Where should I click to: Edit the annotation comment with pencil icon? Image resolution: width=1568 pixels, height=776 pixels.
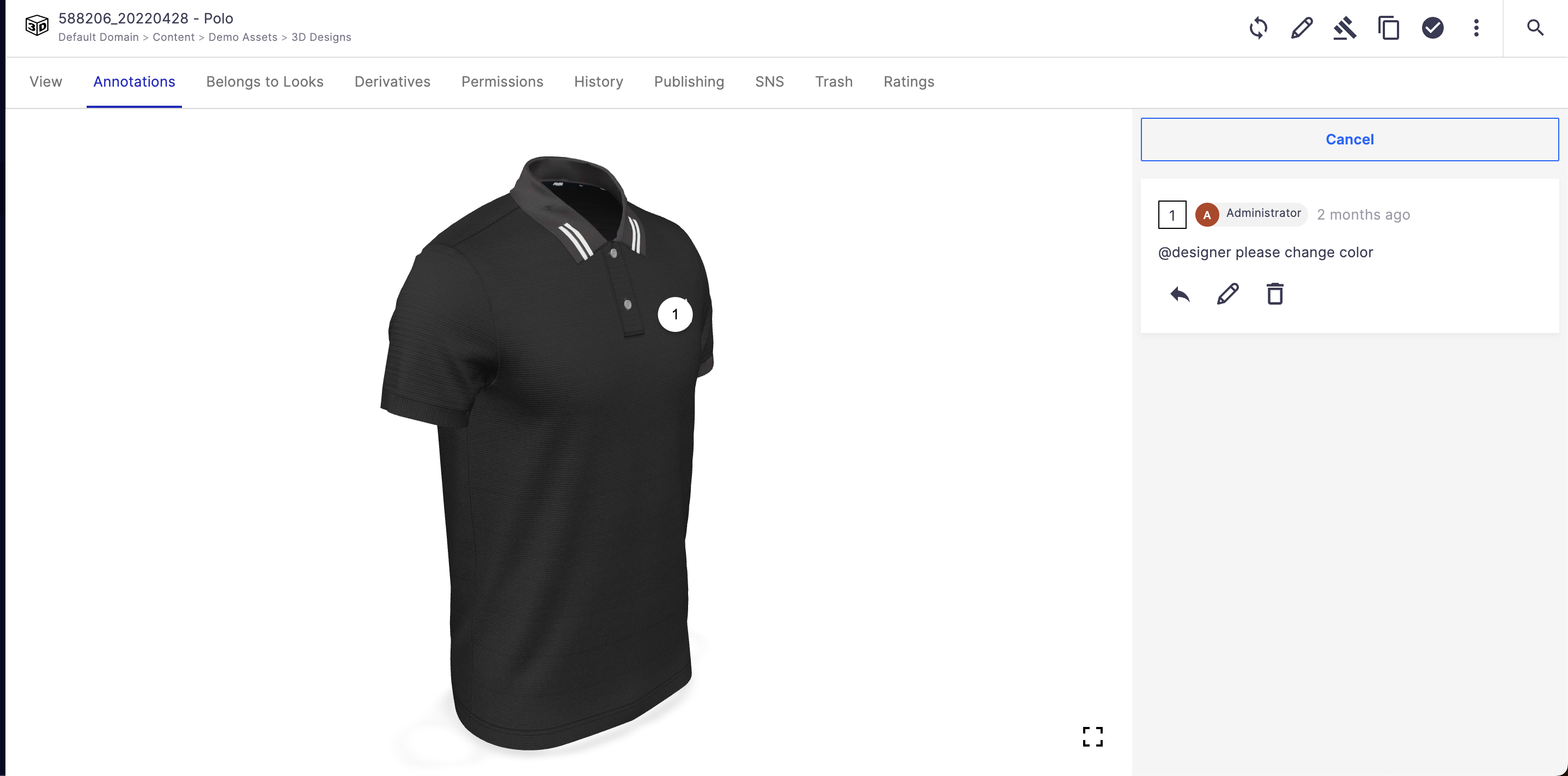1227,294
